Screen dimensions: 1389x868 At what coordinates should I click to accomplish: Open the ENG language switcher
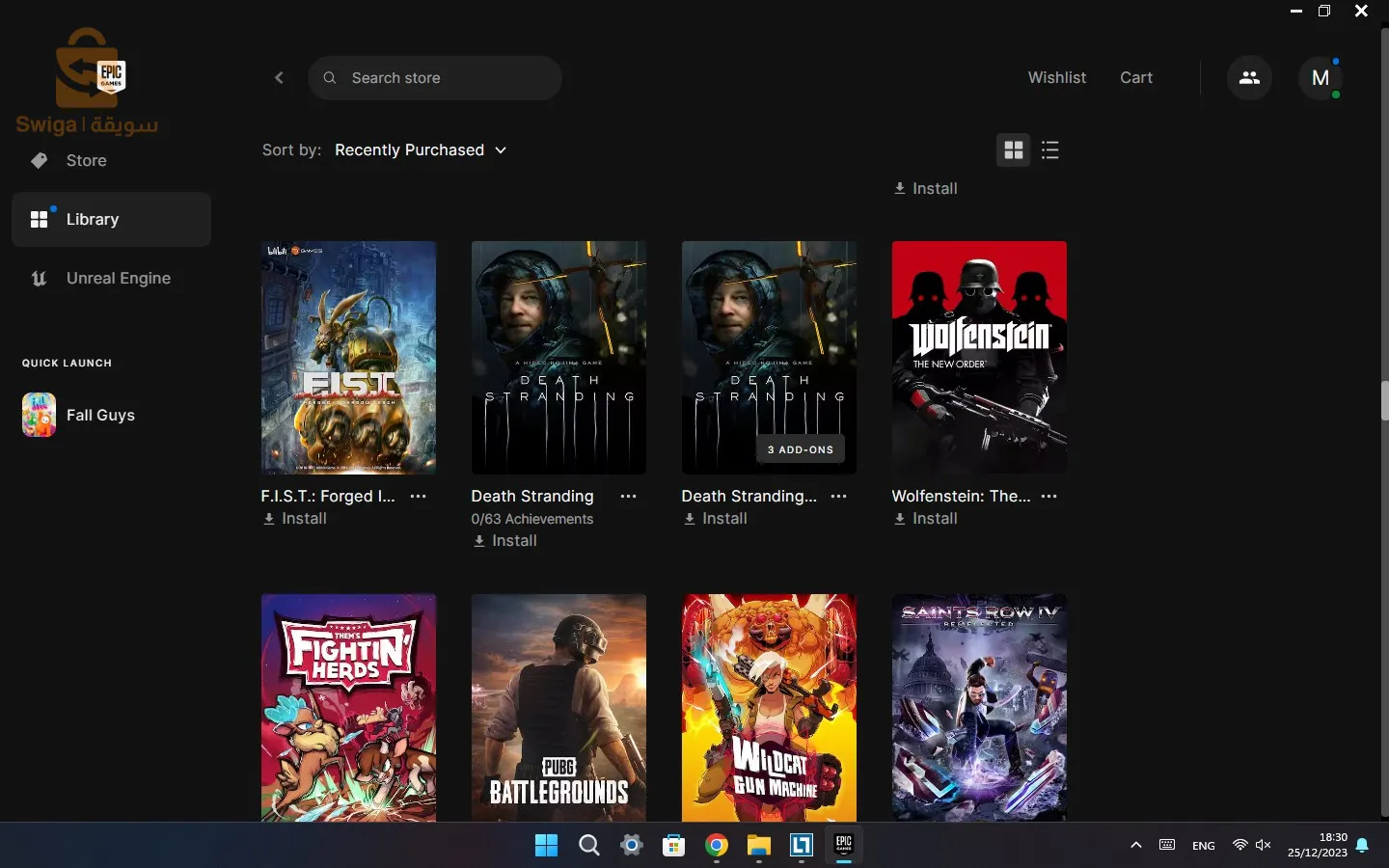coord(1203,846)
